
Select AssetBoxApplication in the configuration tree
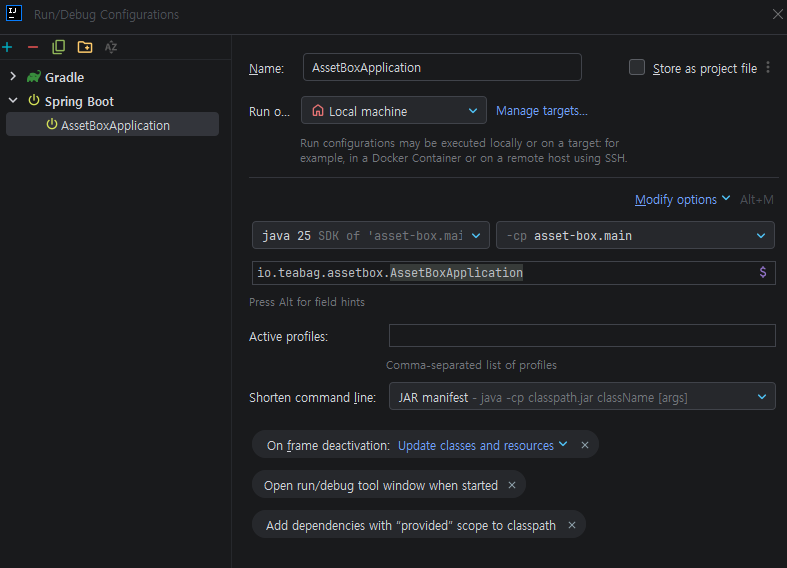[x=112, y=124]
